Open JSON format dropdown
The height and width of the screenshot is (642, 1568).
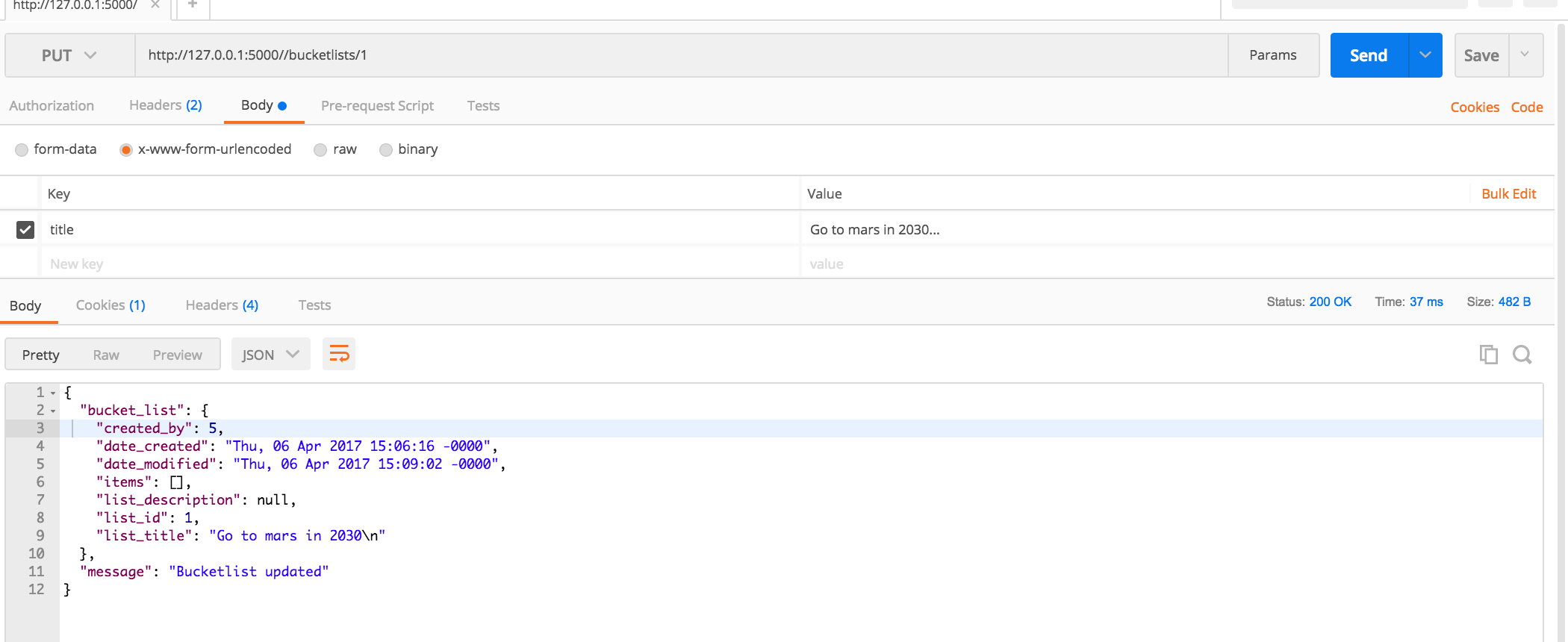click(270, 354)
